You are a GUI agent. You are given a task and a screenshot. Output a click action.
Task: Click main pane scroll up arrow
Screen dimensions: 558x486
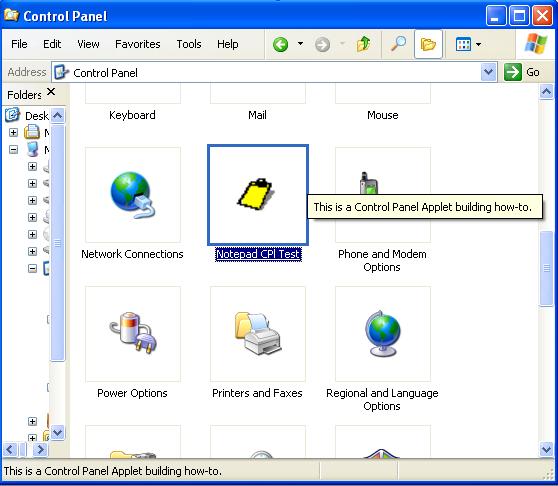click(547, 92)
